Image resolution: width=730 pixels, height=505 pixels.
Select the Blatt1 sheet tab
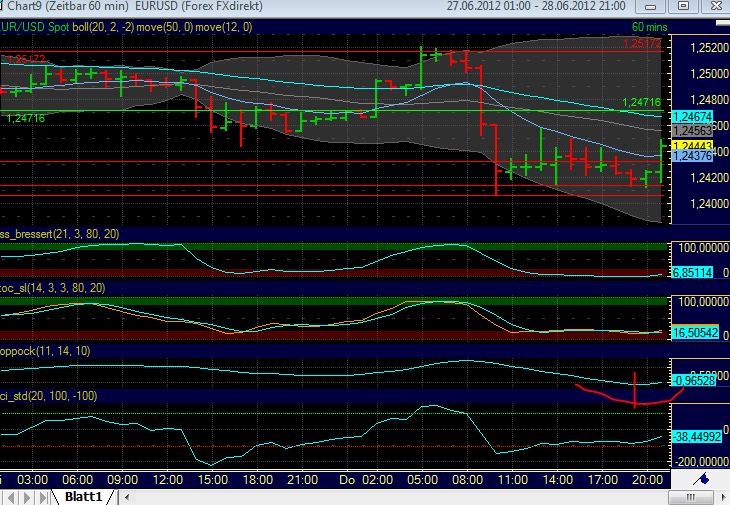[x=83, y=497]
